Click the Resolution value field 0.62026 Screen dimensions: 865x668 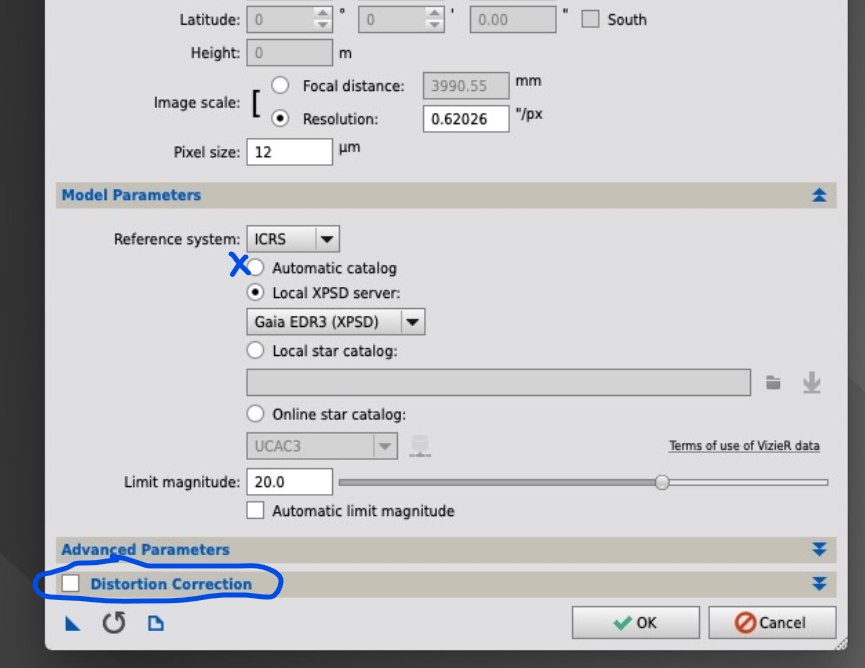tap(466, 119)
